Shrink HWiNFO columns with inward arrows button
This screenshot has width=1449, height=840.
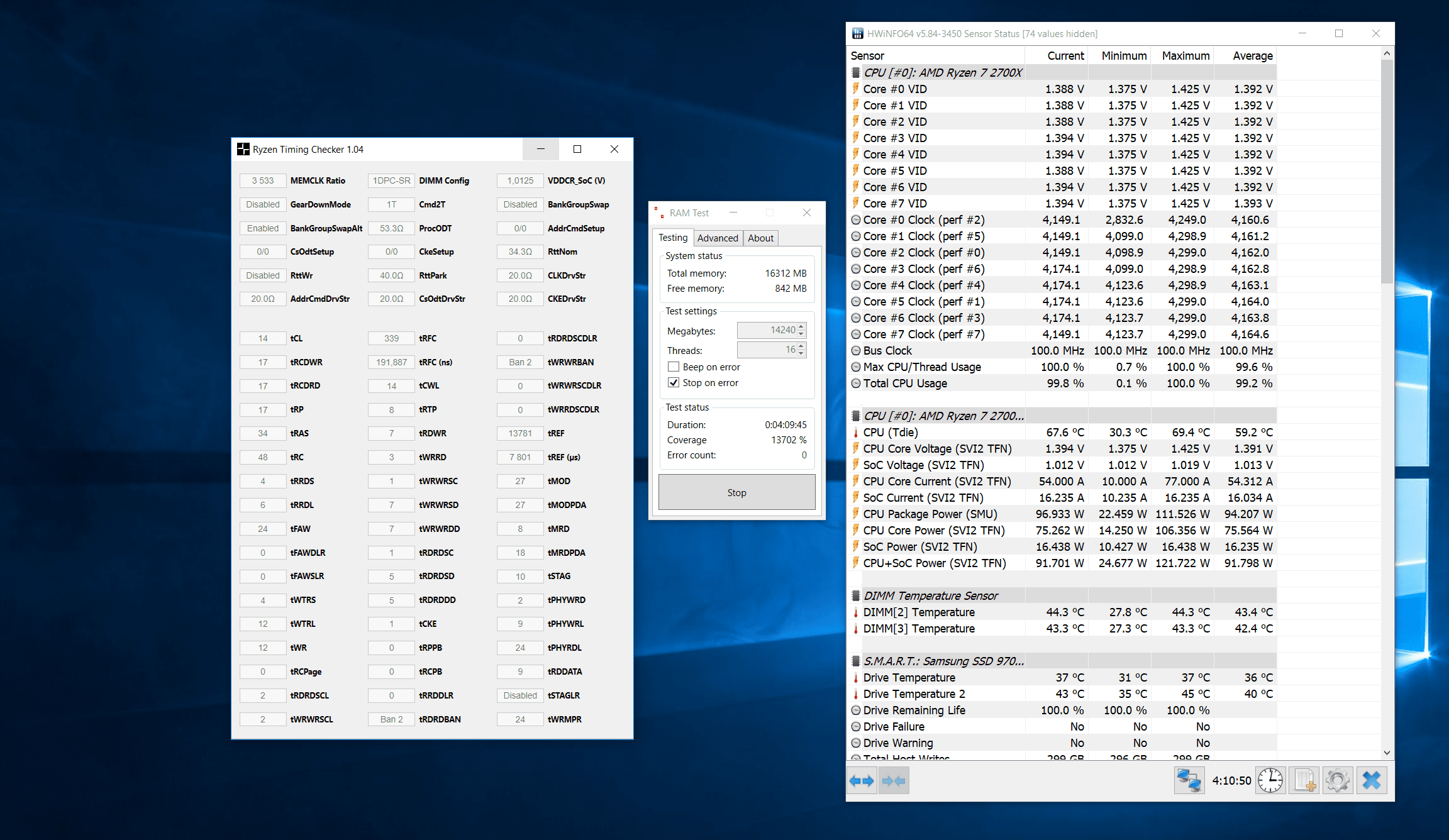coord(894,781)
